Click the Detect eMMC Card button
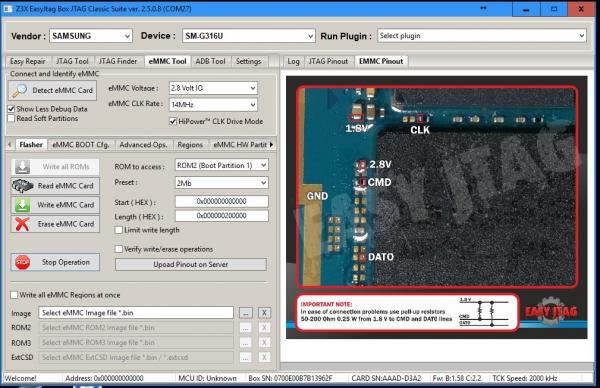600x388 pixels. click(x=52, y=90)
